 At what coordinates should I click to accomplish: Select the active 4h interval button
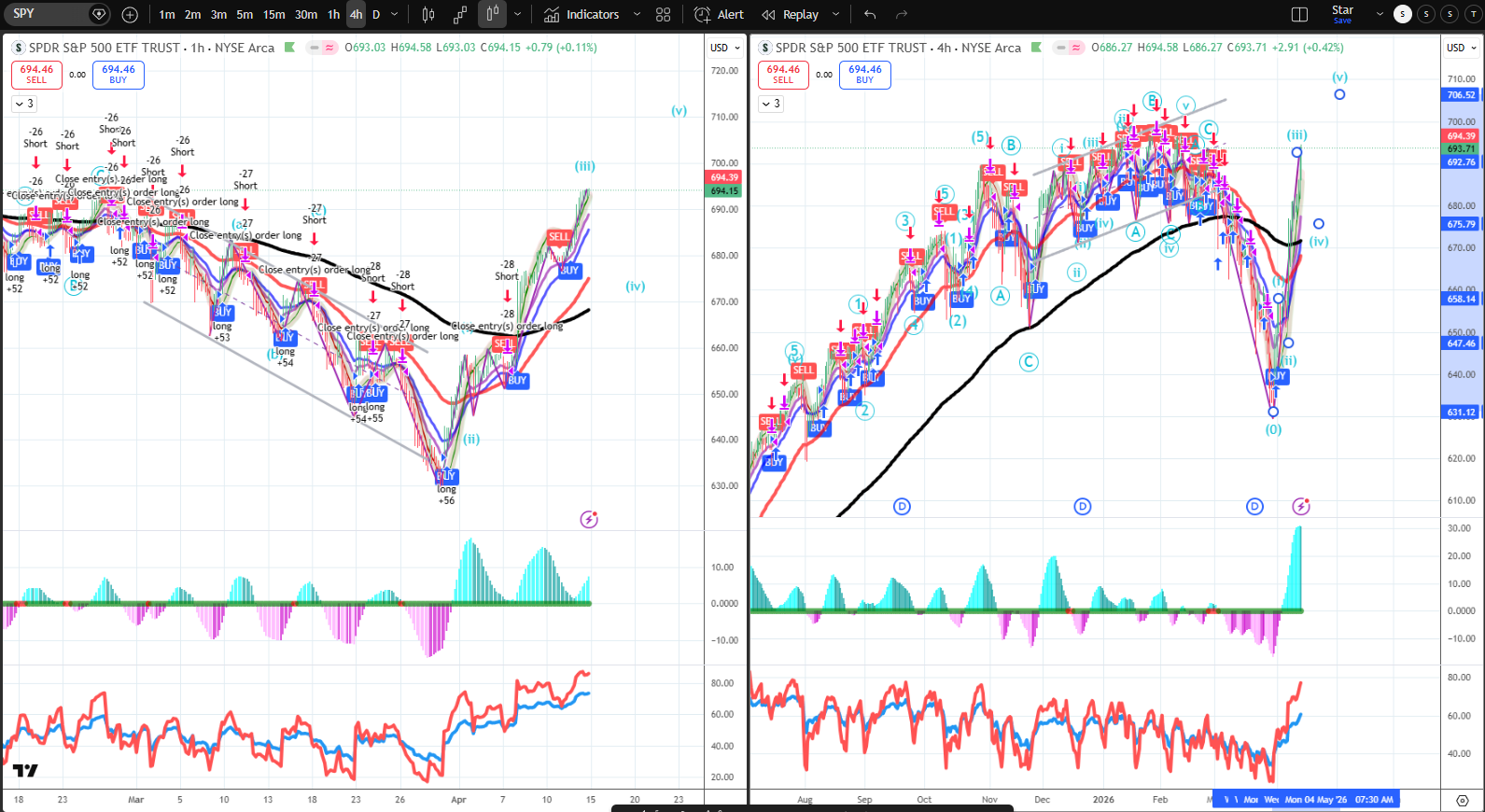356,14
